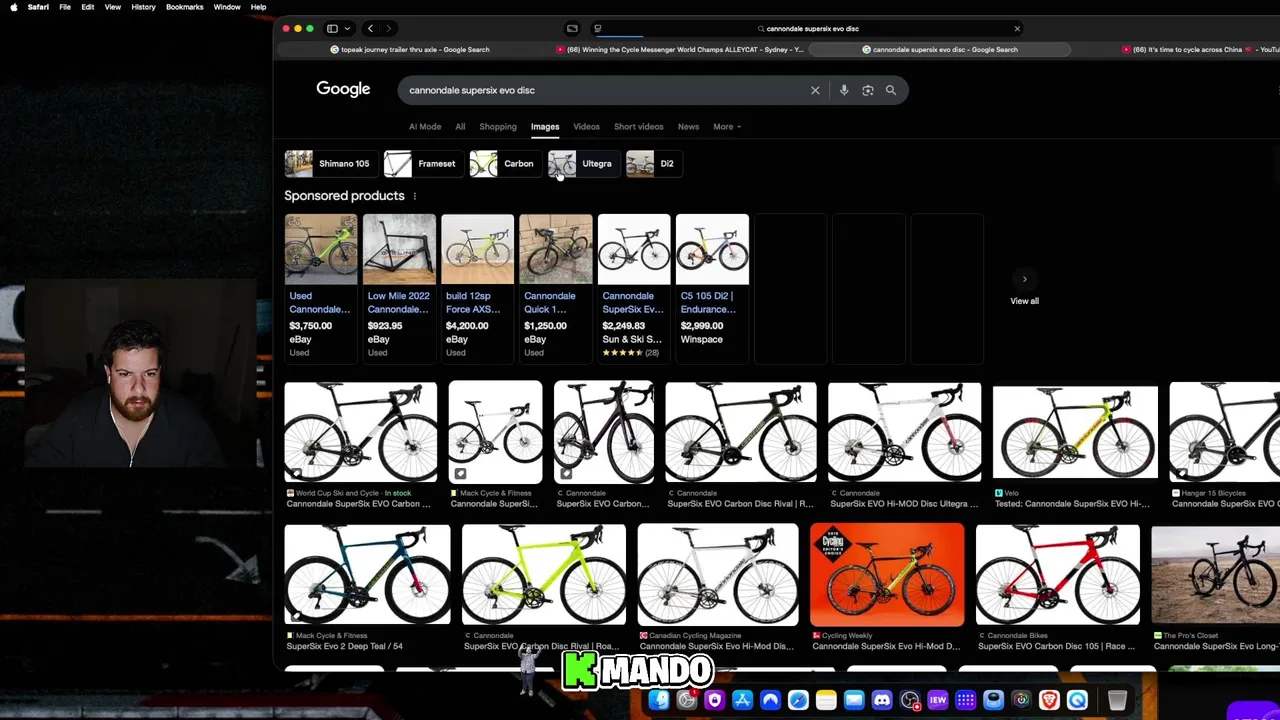The width and height of the screenshot is (1280, 720).
Task: Search by image using the lens icon
Action: point(868,90)
